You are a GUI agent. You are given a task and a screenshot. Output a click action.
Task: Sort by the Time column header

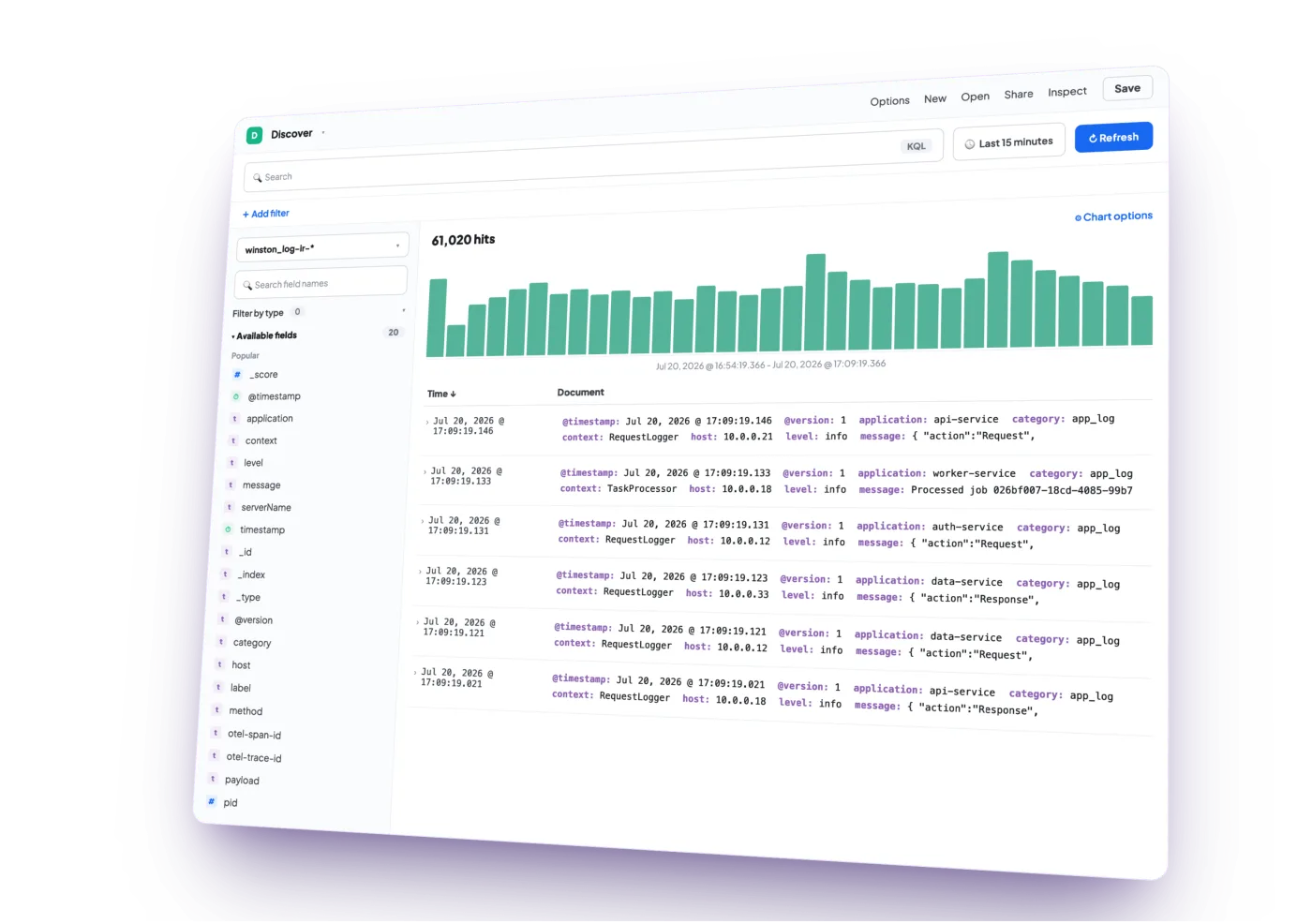[441, 395]
